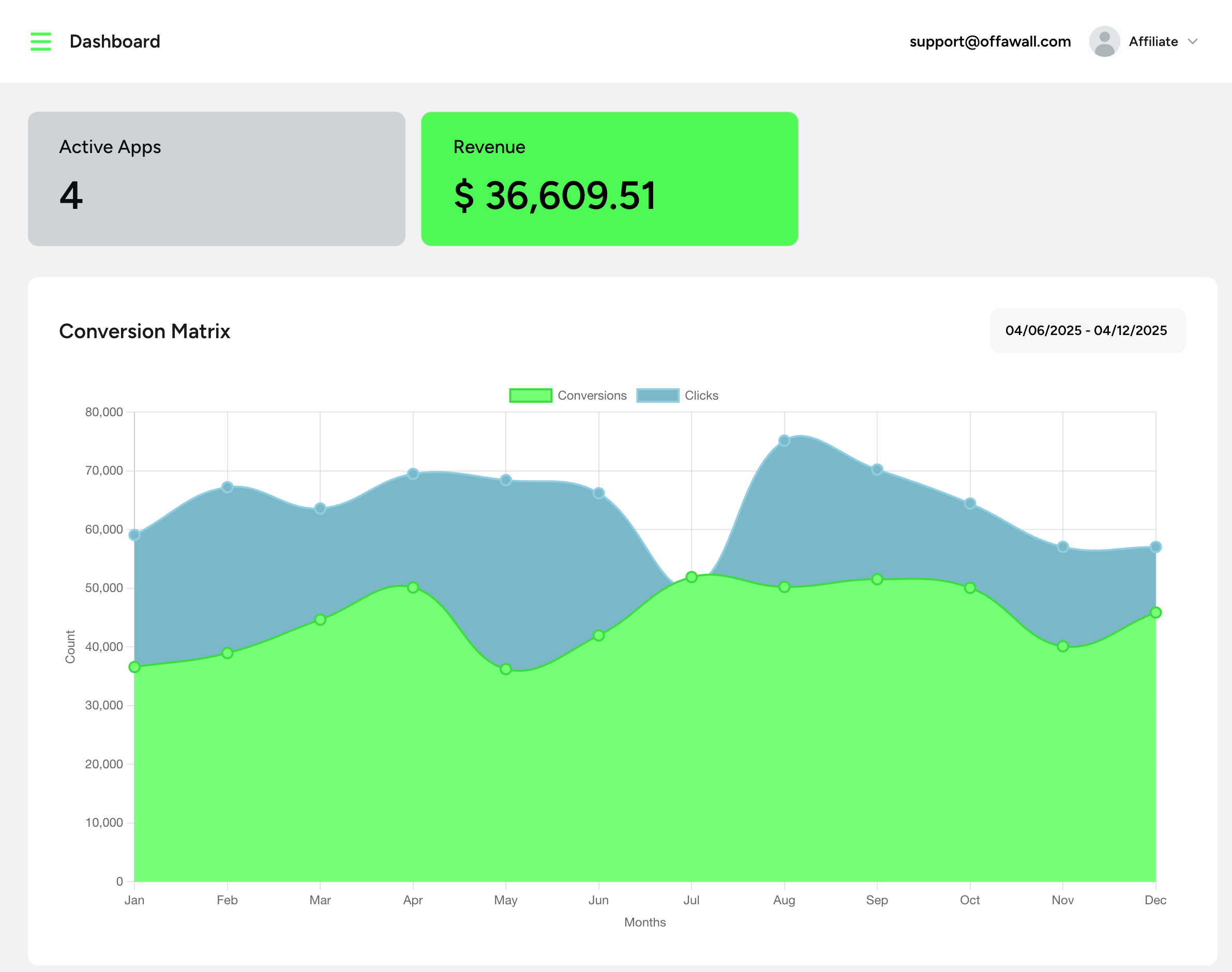The image size is (1232, 972).
Task: Click the Active Apps card
Action: [216, 179]
